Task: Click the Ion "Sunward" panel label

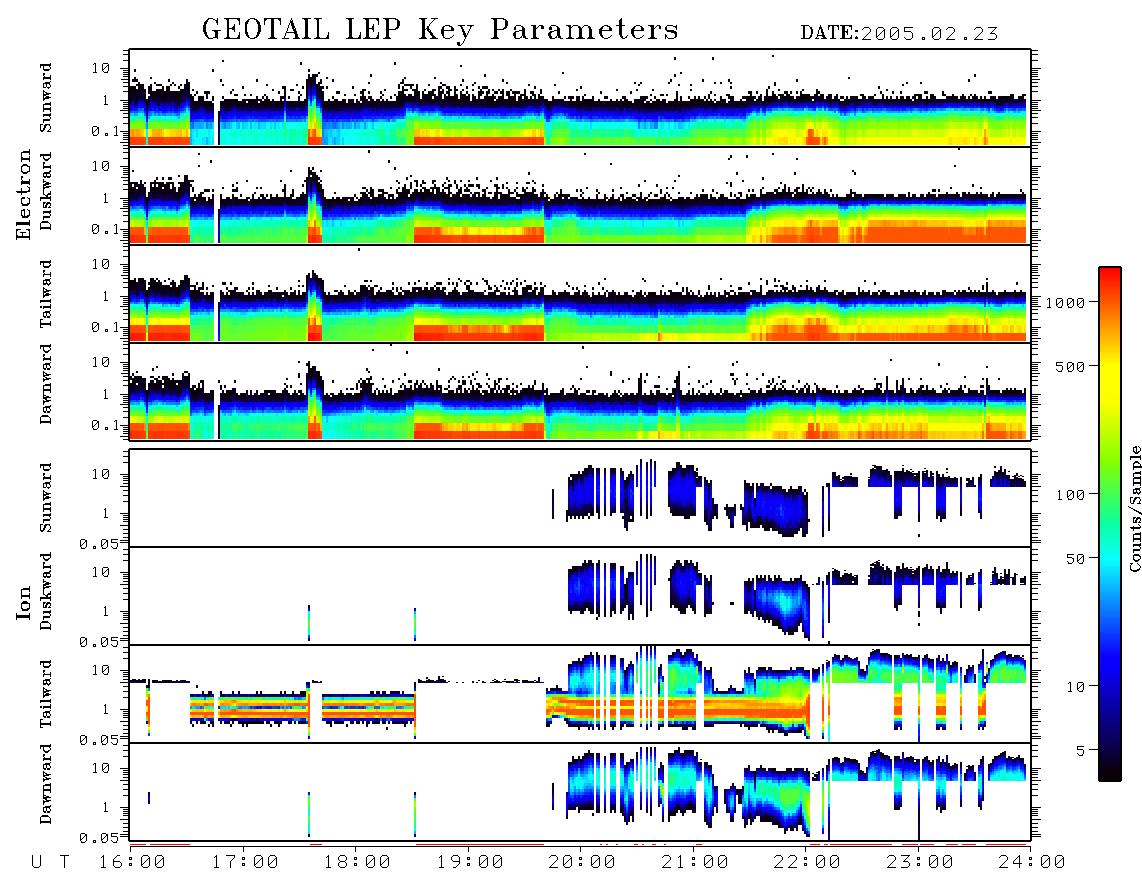Action: click(46, 497)
